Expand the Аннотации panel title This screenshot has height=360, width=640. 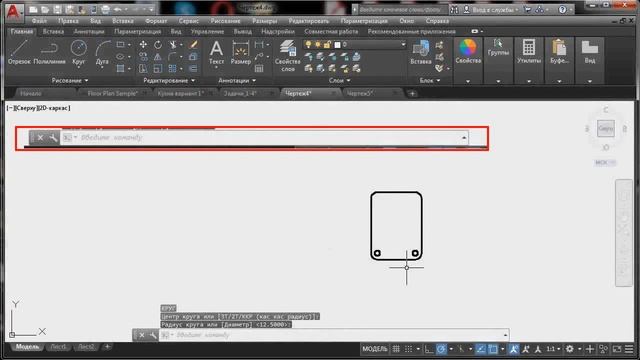237,80
